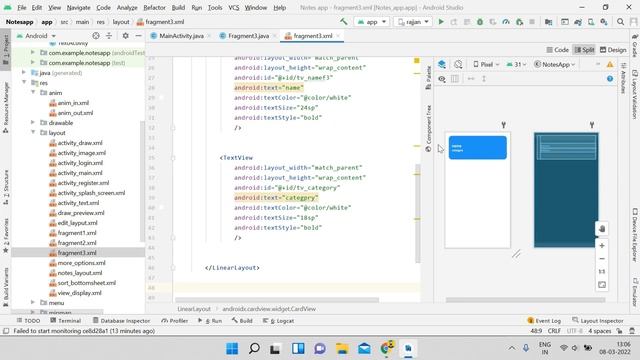Switch editor to Design view
The width and height of the screenshot is (640, 360).
click(613, 50)
